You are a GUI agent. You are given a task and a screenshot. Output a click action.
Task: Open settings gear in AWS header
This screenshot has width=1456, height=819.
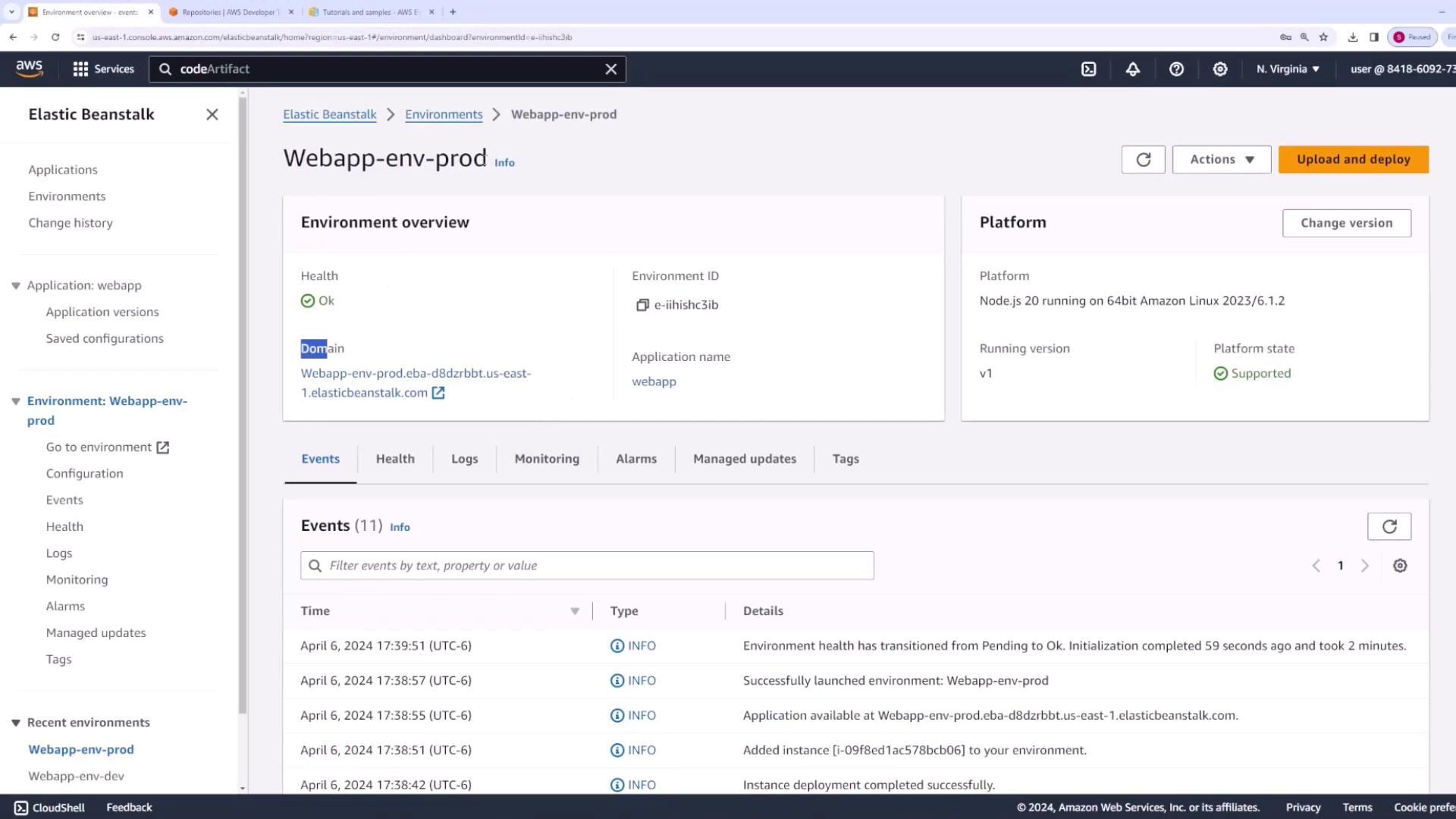coord(1220,69)
